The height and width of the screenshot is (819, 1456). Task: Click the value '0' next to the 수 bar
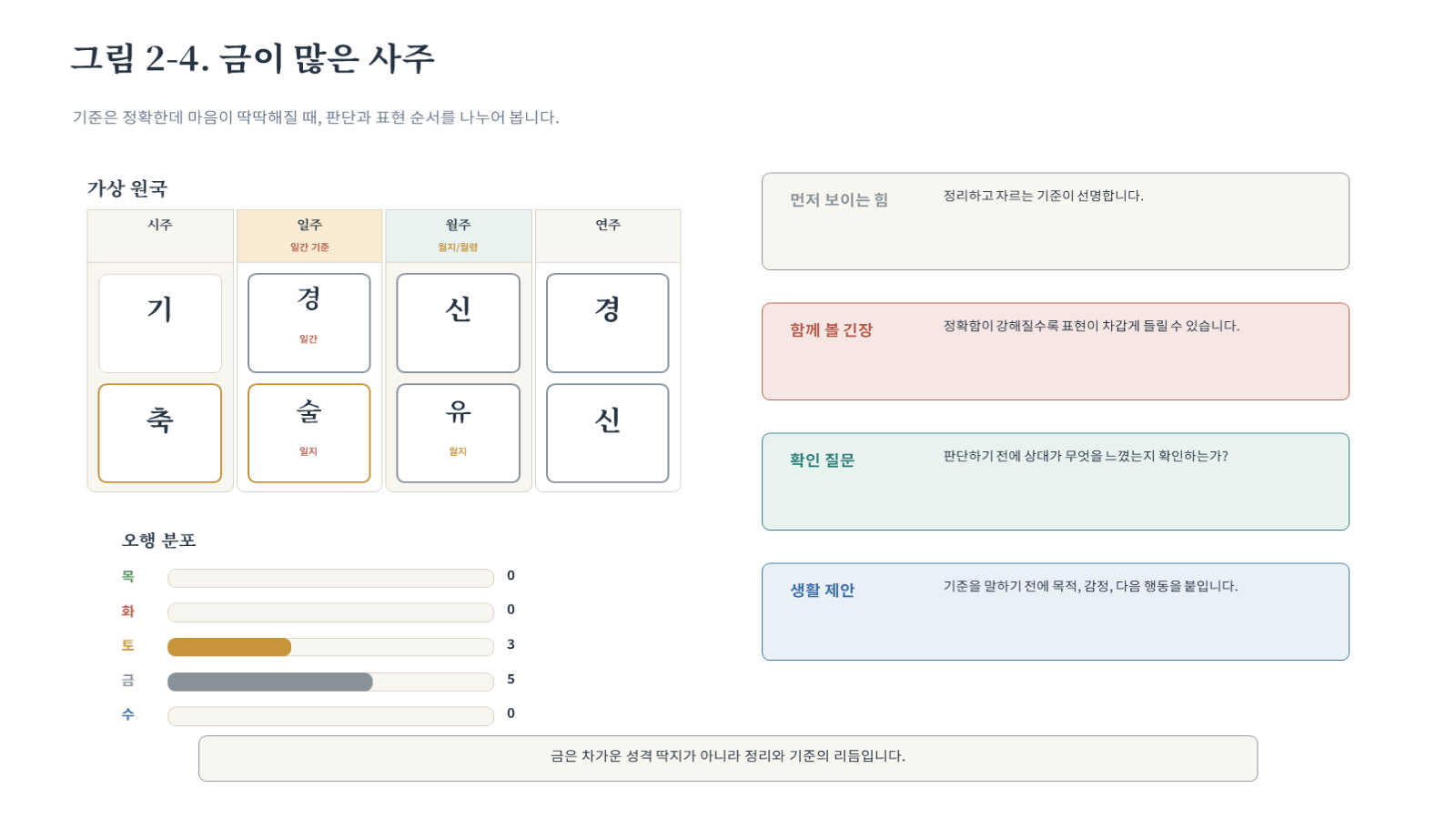511,713
